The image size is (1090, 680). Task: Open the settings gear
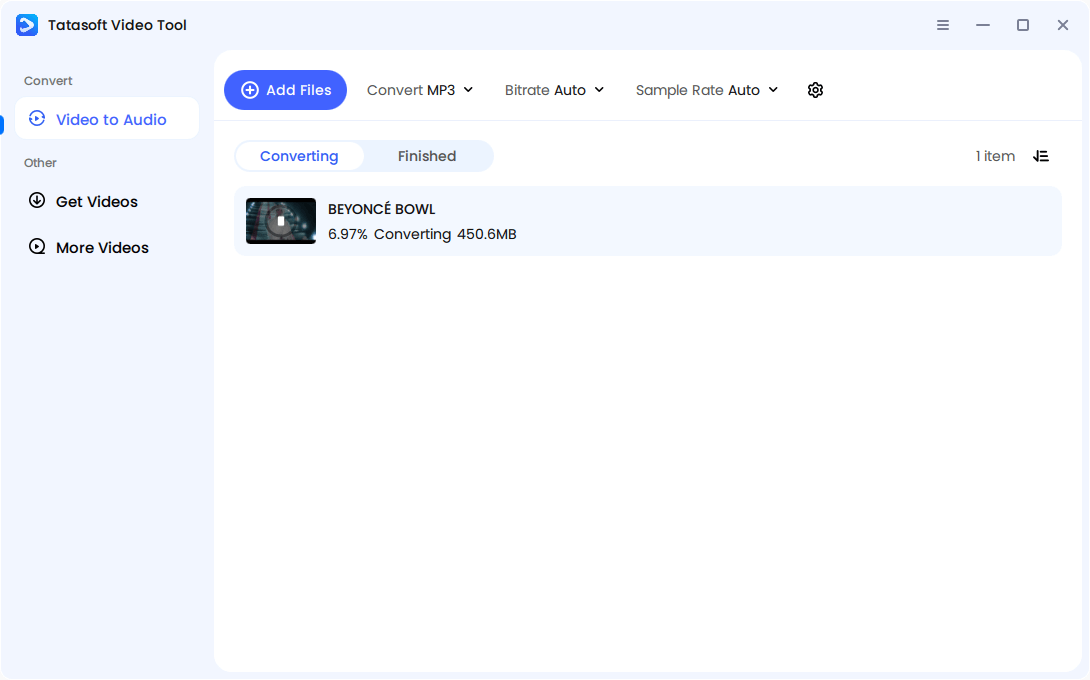click(815, 90)
